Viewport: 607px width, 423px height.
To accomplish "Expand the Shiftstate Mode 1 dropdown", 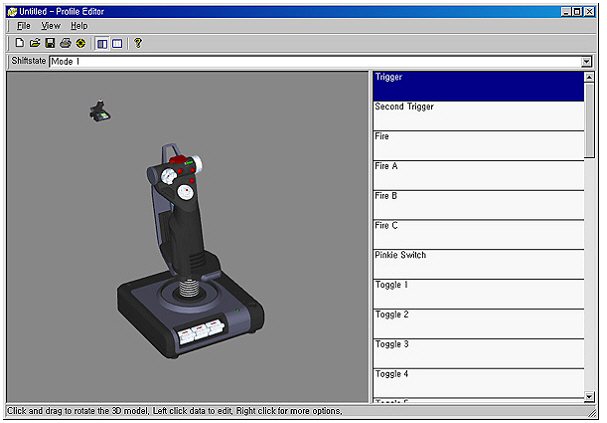I will [586, 62].
